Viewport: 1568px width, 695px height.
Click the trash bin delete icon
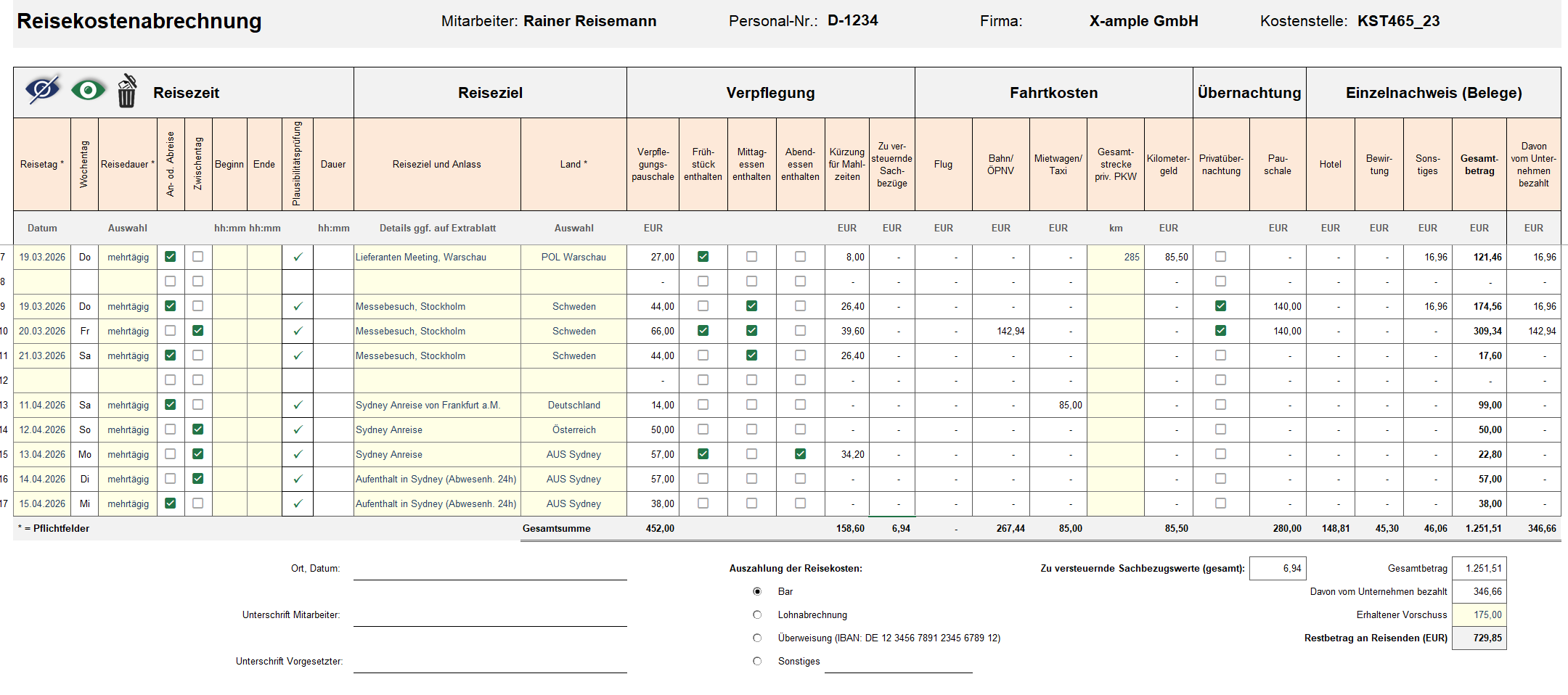point(127,91)
